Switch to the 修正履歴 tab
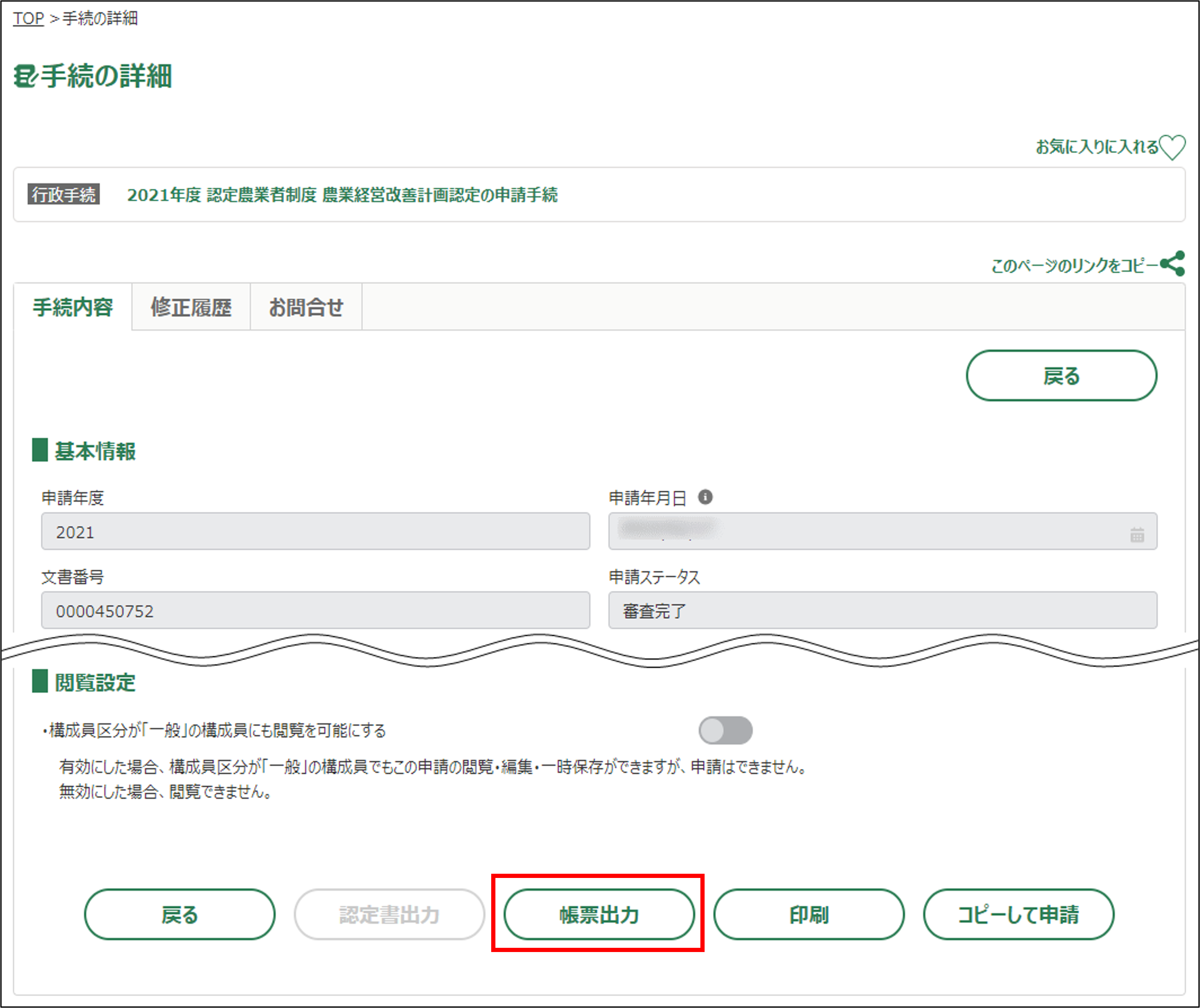Screen dimensions: 1200x1008 coord(191,307)
